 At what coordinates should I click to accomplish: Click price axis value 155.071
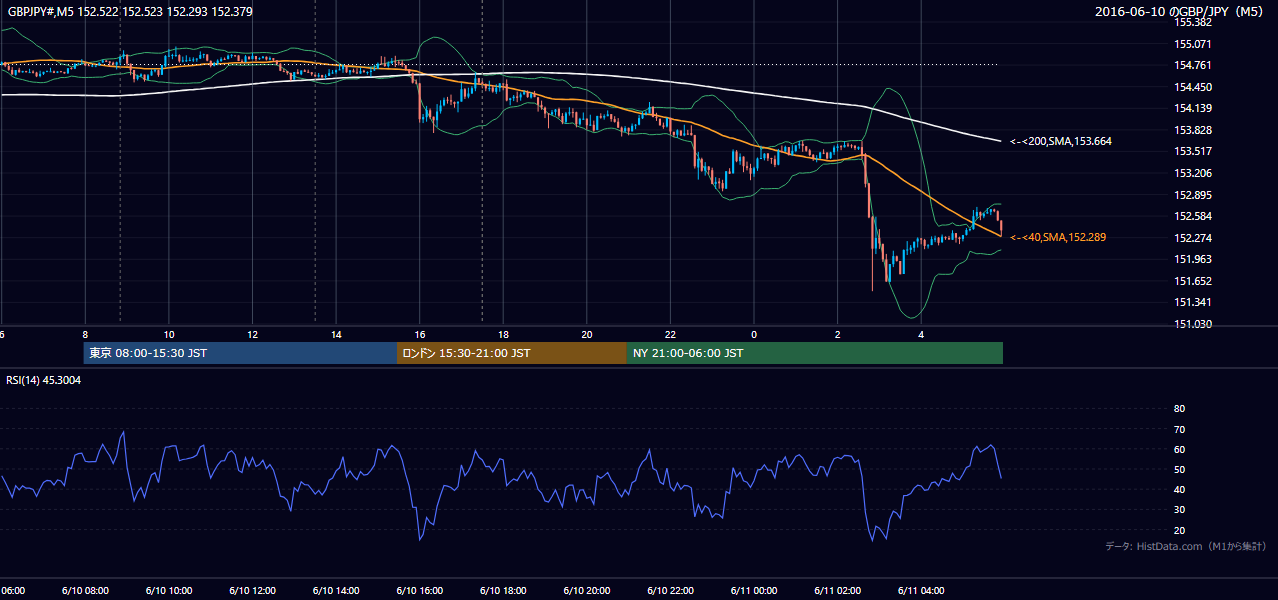[1194, 44]
